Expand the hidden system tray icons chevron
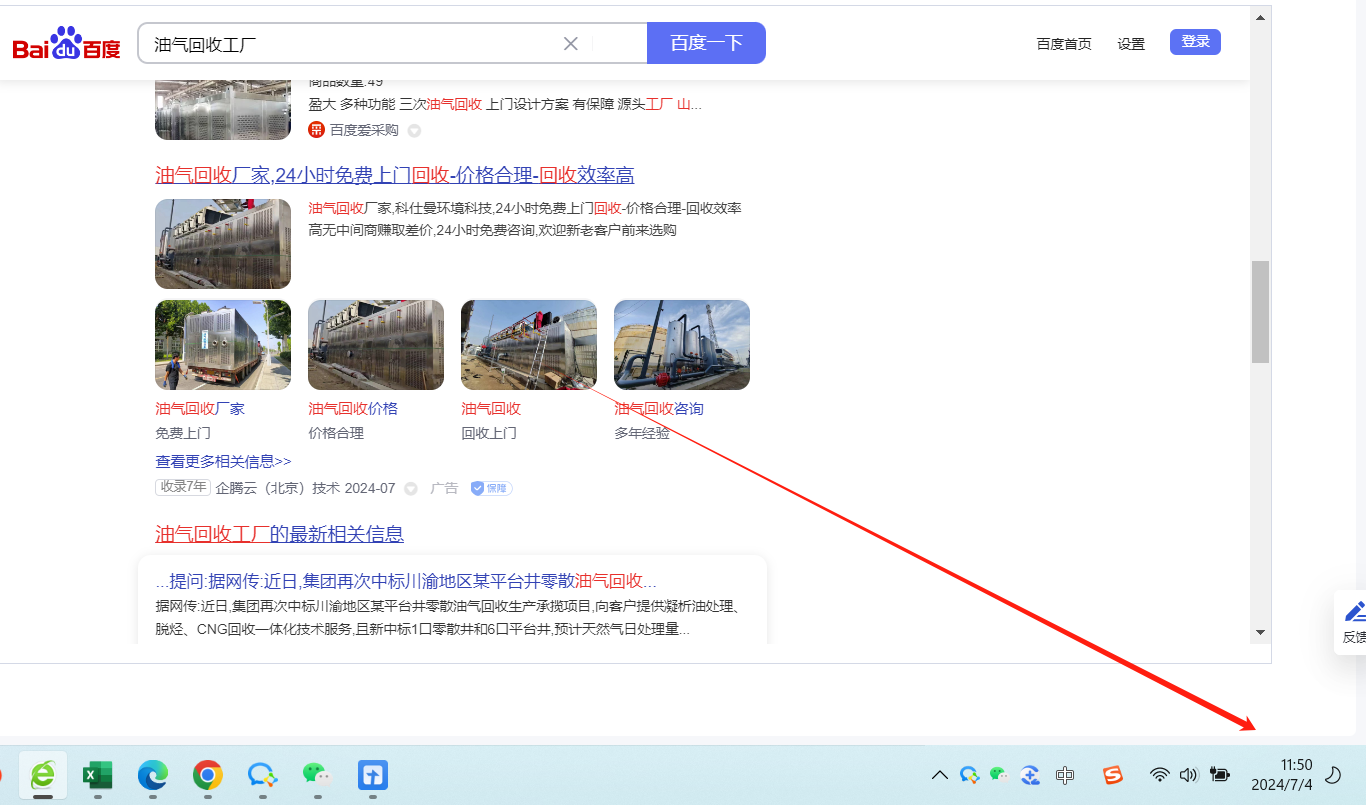 [940, 775]
